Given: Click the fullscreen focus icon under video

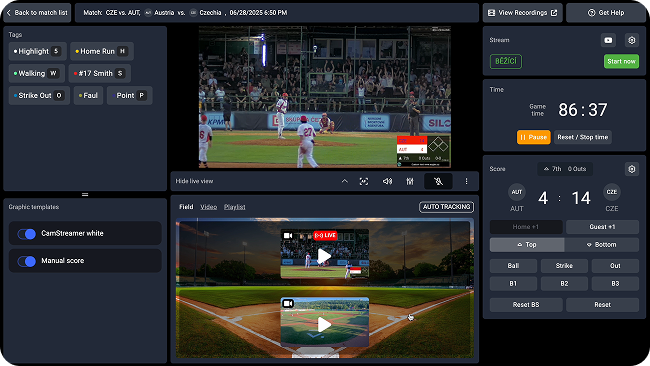Looking at the screenshot, I should 364,182.
